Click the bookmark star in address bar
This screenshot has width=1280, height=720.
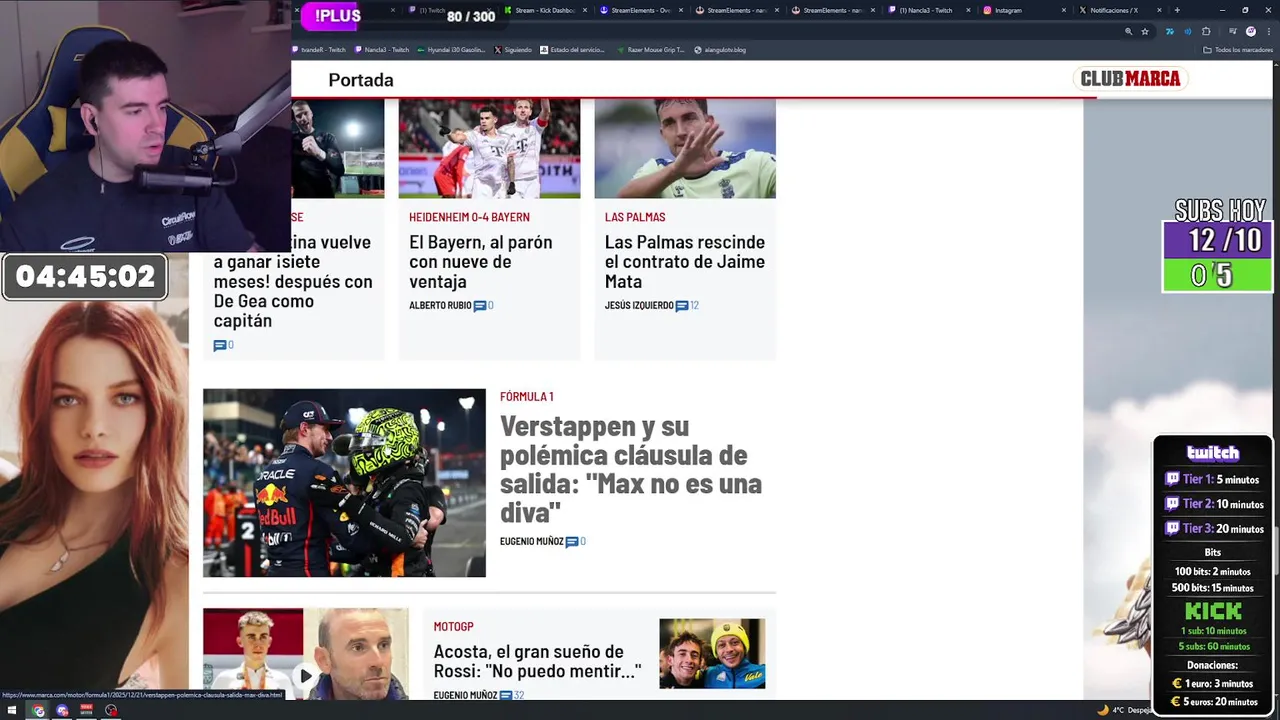point(1145,31)
